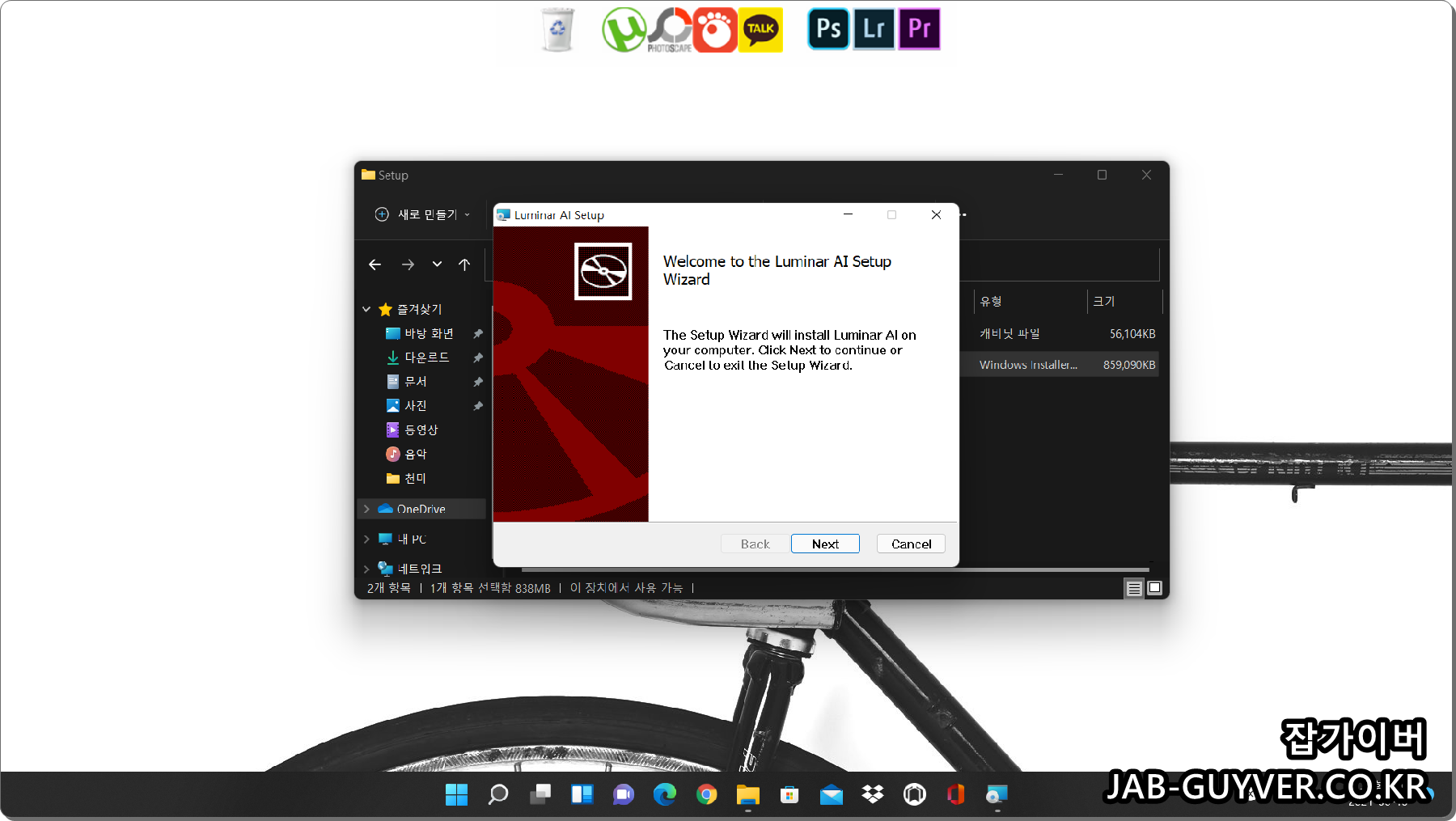Expand the 내 PC tree node
The image size is (1456, 821).
(366, 539)
